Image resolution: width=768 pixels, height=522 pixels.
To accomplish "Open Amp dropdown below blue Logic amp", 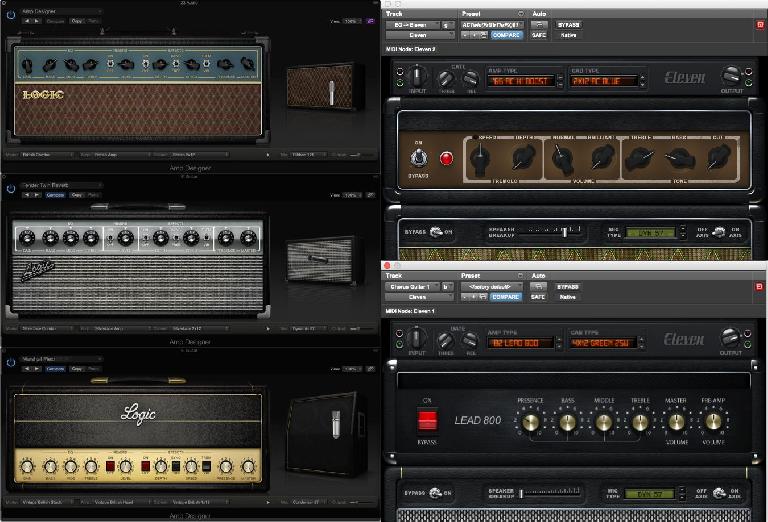I will pyautogui.click(x=121, y=155).
